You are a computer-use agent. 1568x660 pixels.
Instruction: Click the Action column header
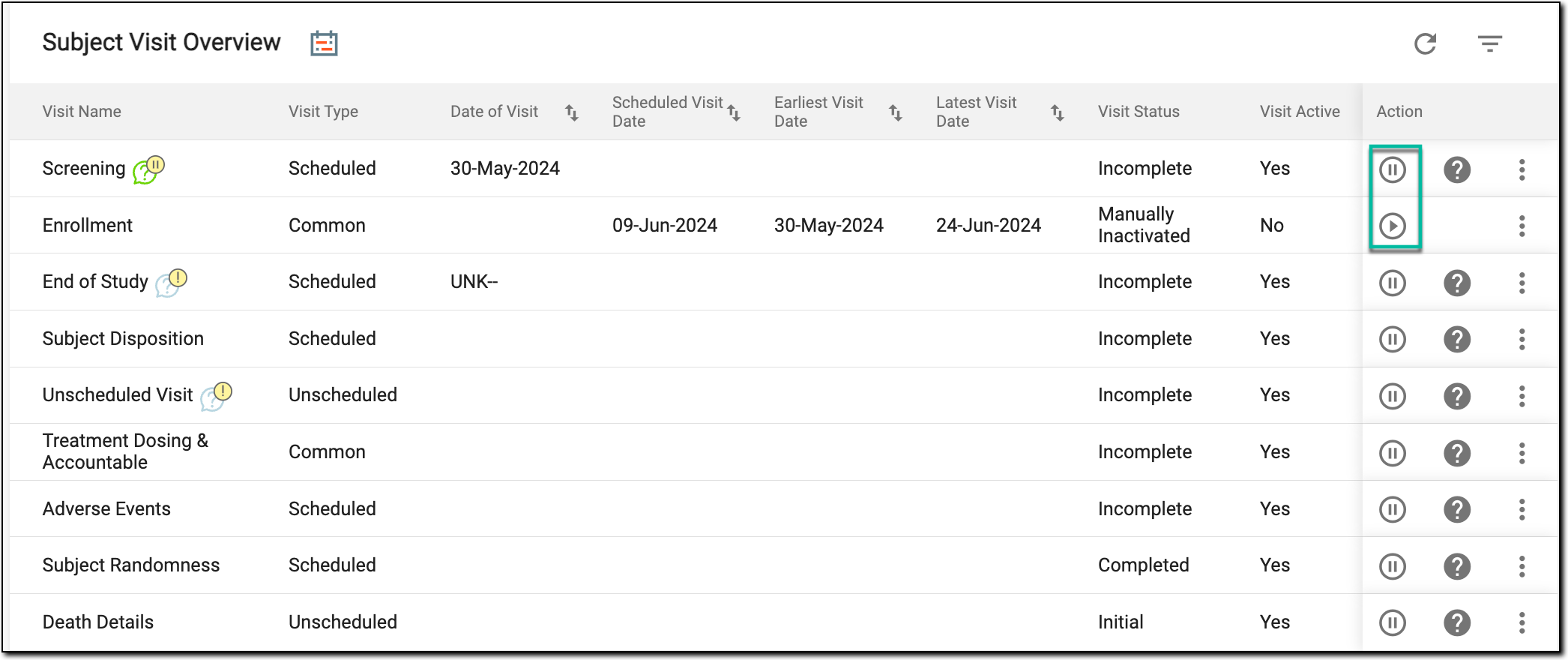point(1399,112)
